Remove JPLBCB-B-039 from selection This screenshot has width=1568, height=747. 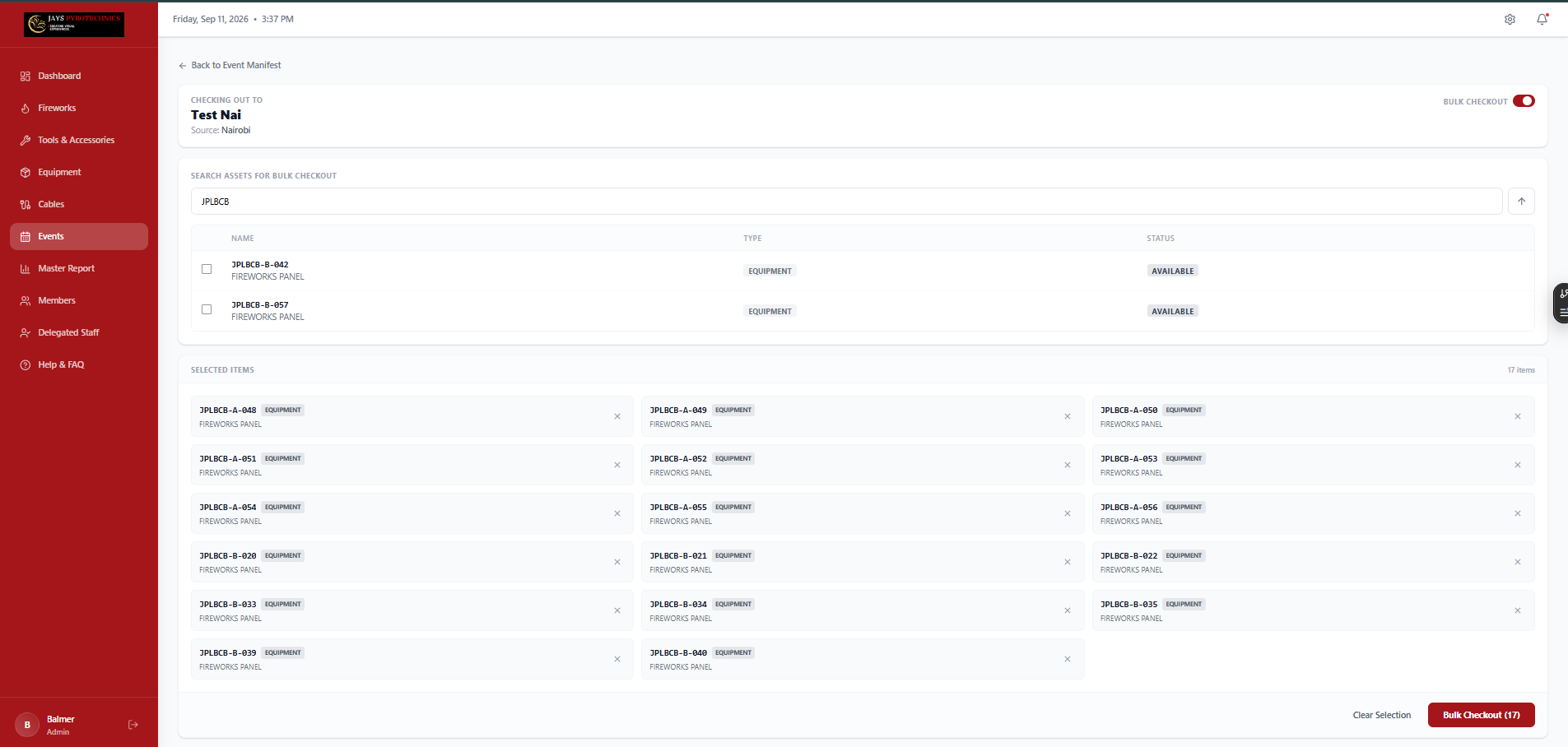pos(617,659)
